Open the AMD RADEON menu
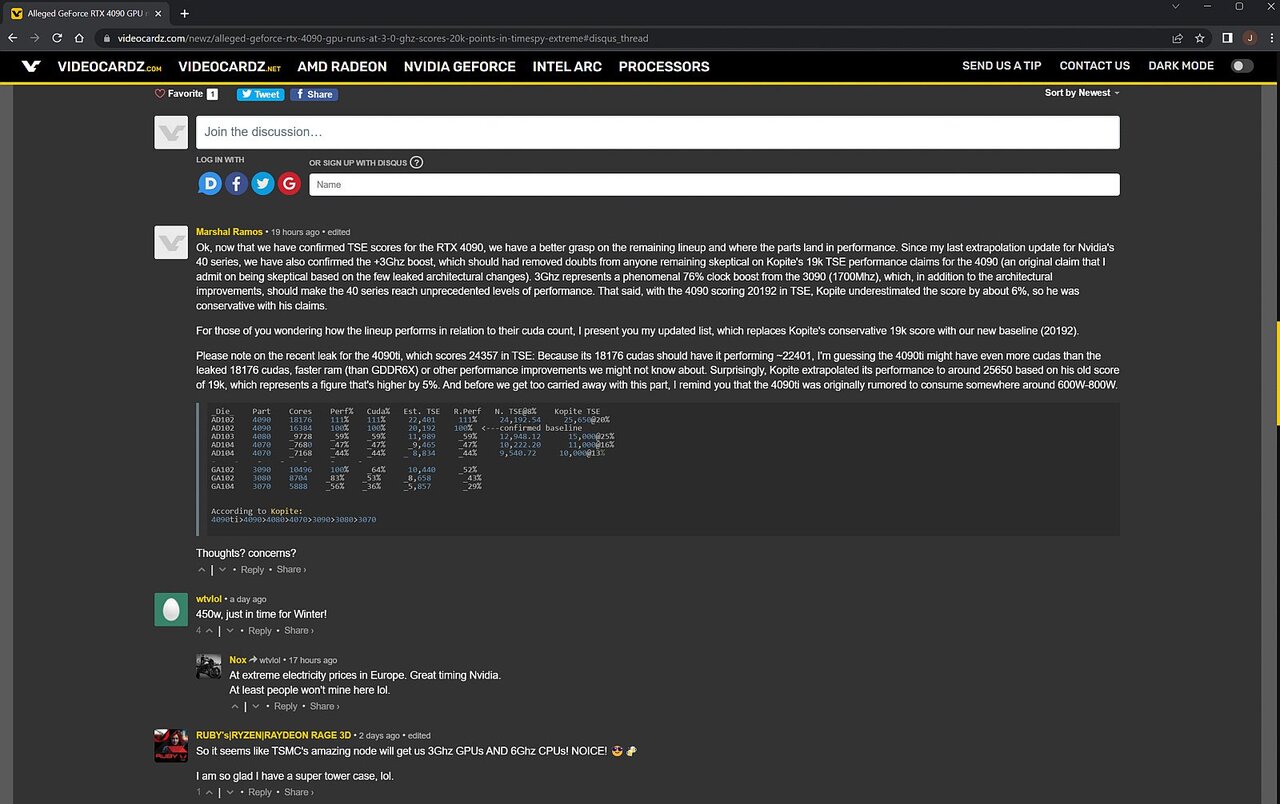 coord(342,66)
